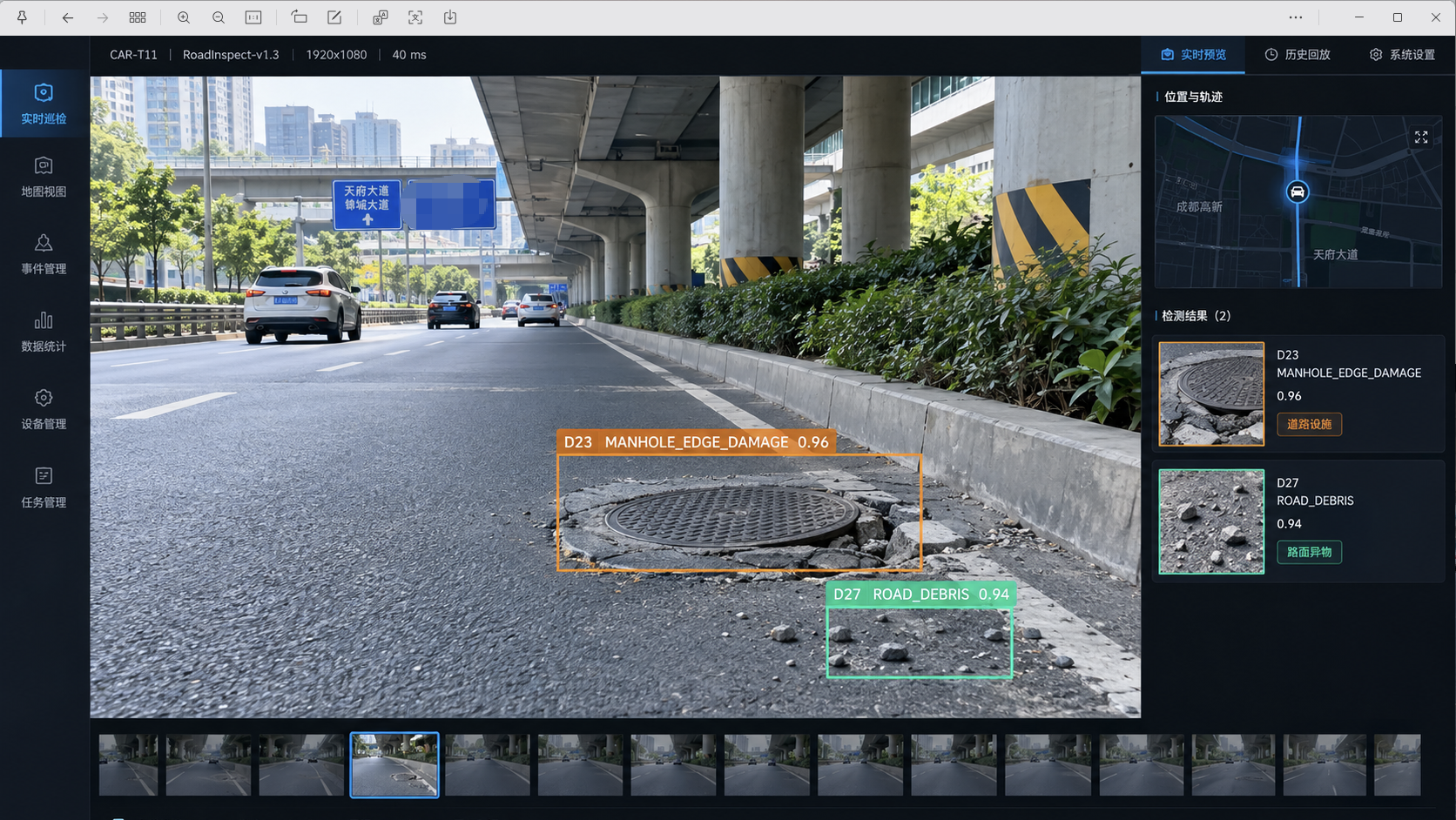Zoom out of the image
This screenshot has height=820, width=1456.
click(x=219, y=17)
